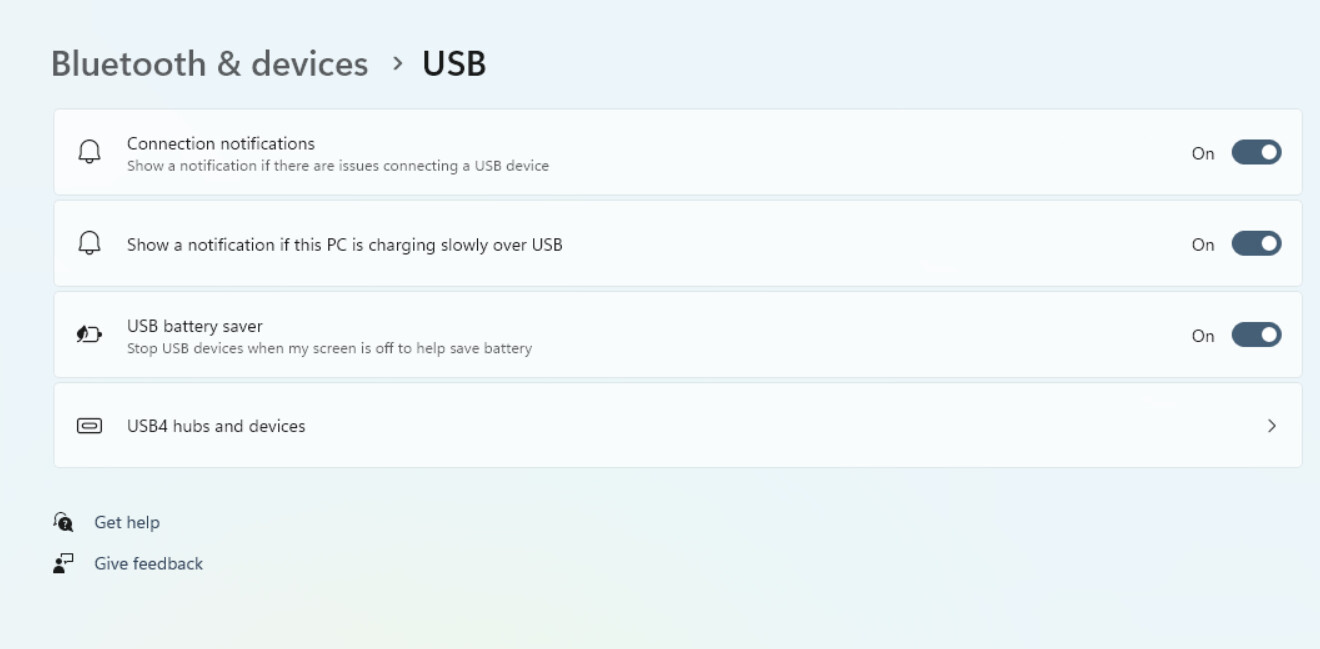Open the USB4 hubs and devices row
Screen dimensions: 1320x649
pos(678,425)
